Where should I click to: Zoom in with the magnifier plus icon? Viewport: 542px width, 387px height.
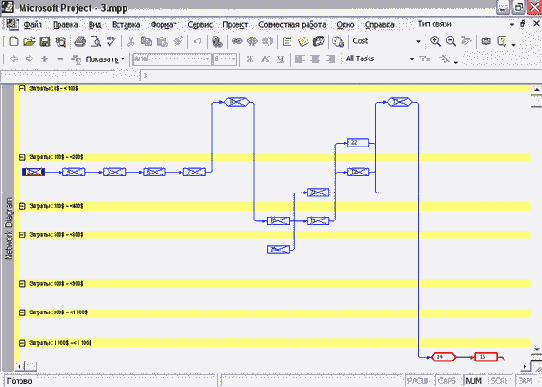pos(435,41)
